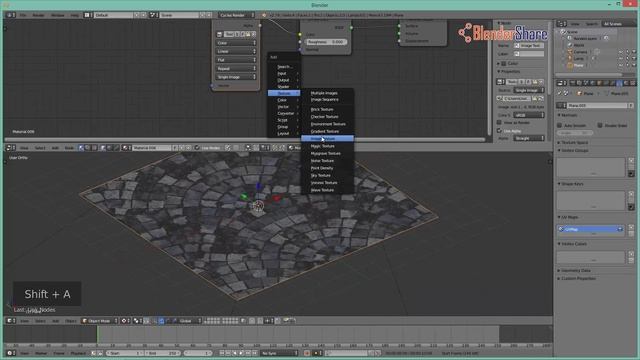The image size is (640, 360).
Task: Click the Scene name field
Action: click(179, 15)
